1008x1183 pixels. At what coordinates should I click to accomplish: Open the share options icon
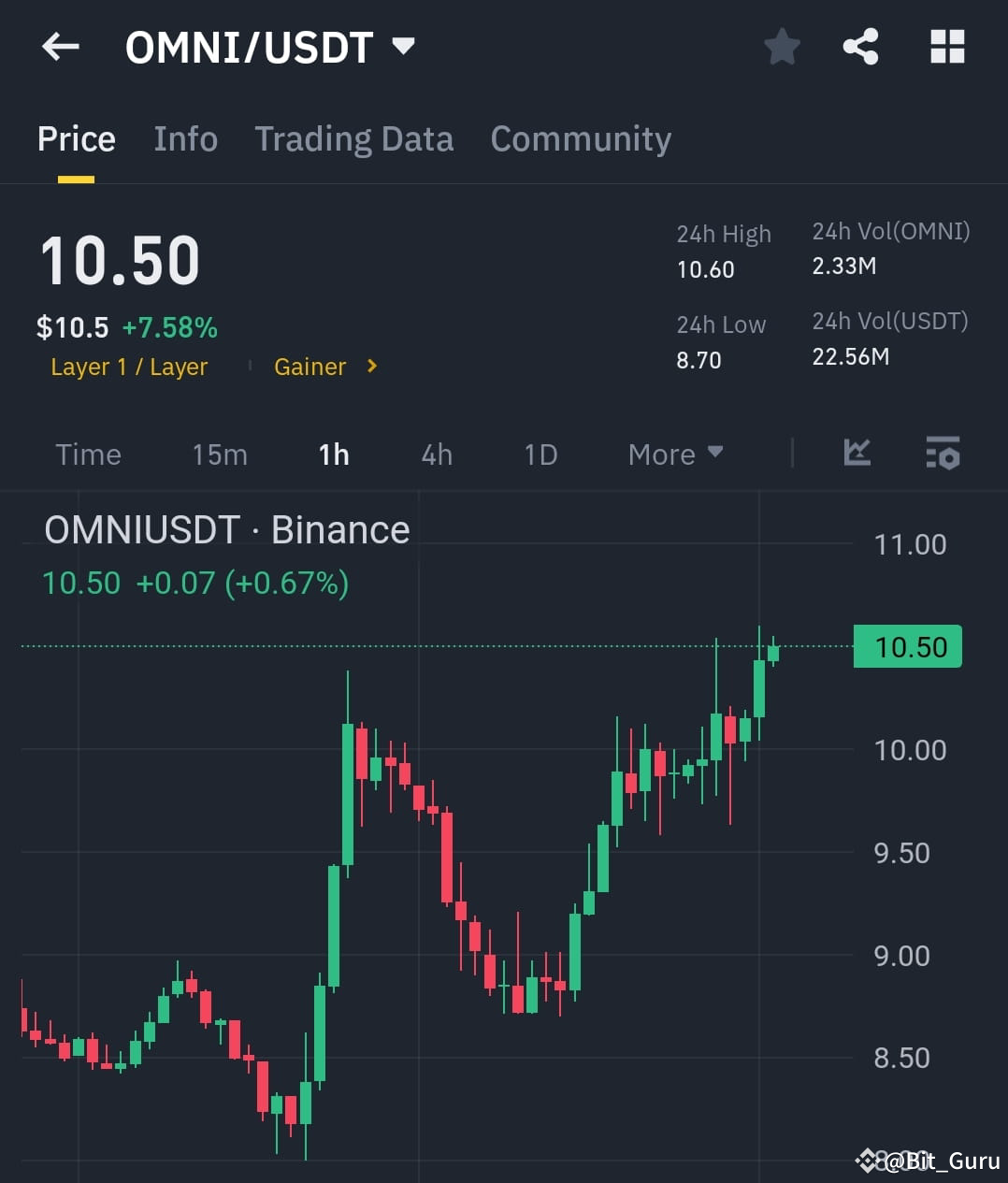(x=860, y=47)
